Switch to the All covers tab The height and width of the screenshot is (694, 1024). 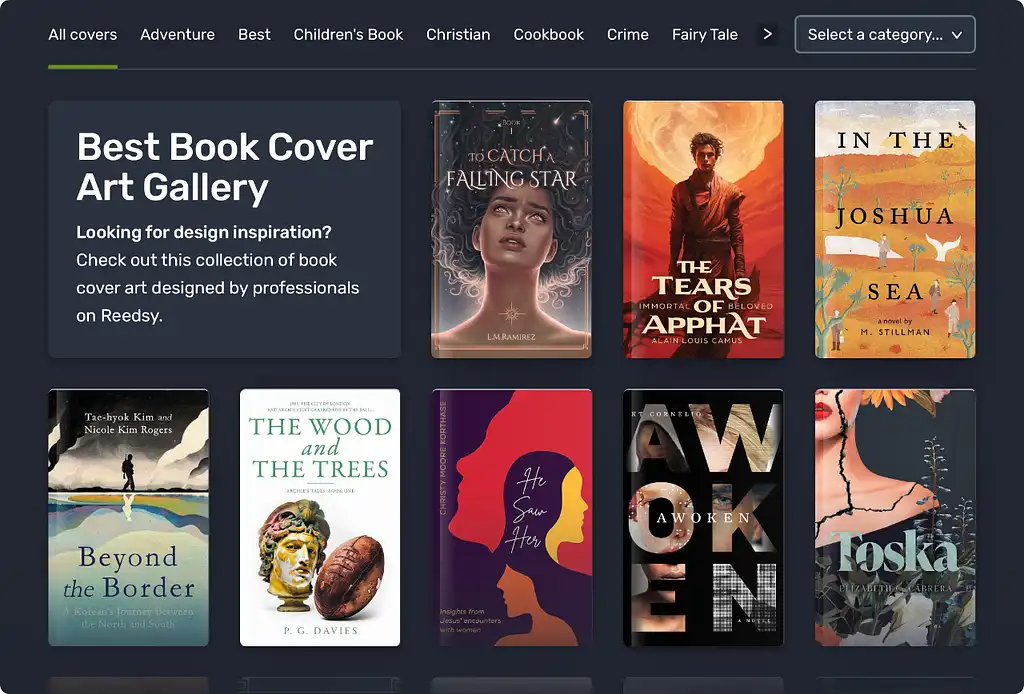tap(82, 34)
